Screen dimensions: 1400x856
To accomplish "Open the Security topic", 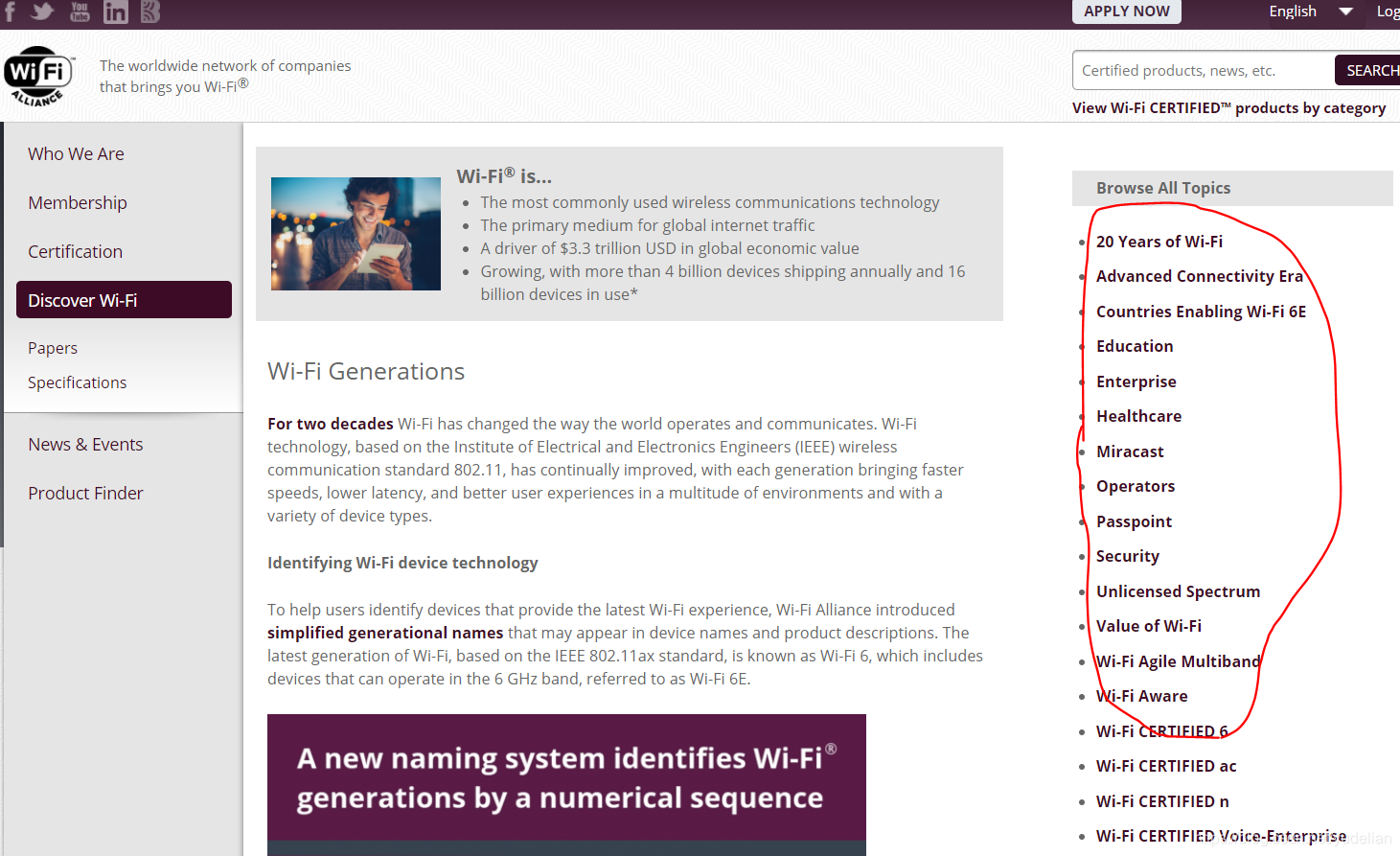I will point(1128,556).
